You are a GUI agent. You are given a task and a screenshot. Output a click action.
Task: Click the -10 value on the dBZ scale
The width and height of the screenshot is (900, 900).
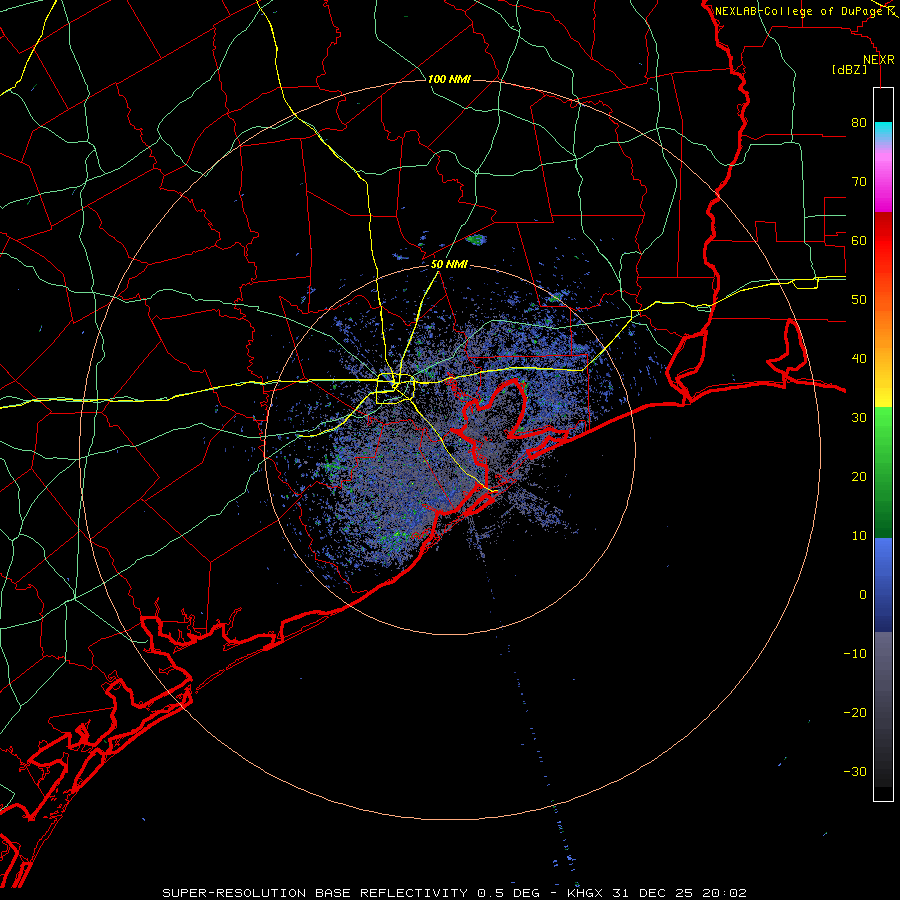point(855,654)
